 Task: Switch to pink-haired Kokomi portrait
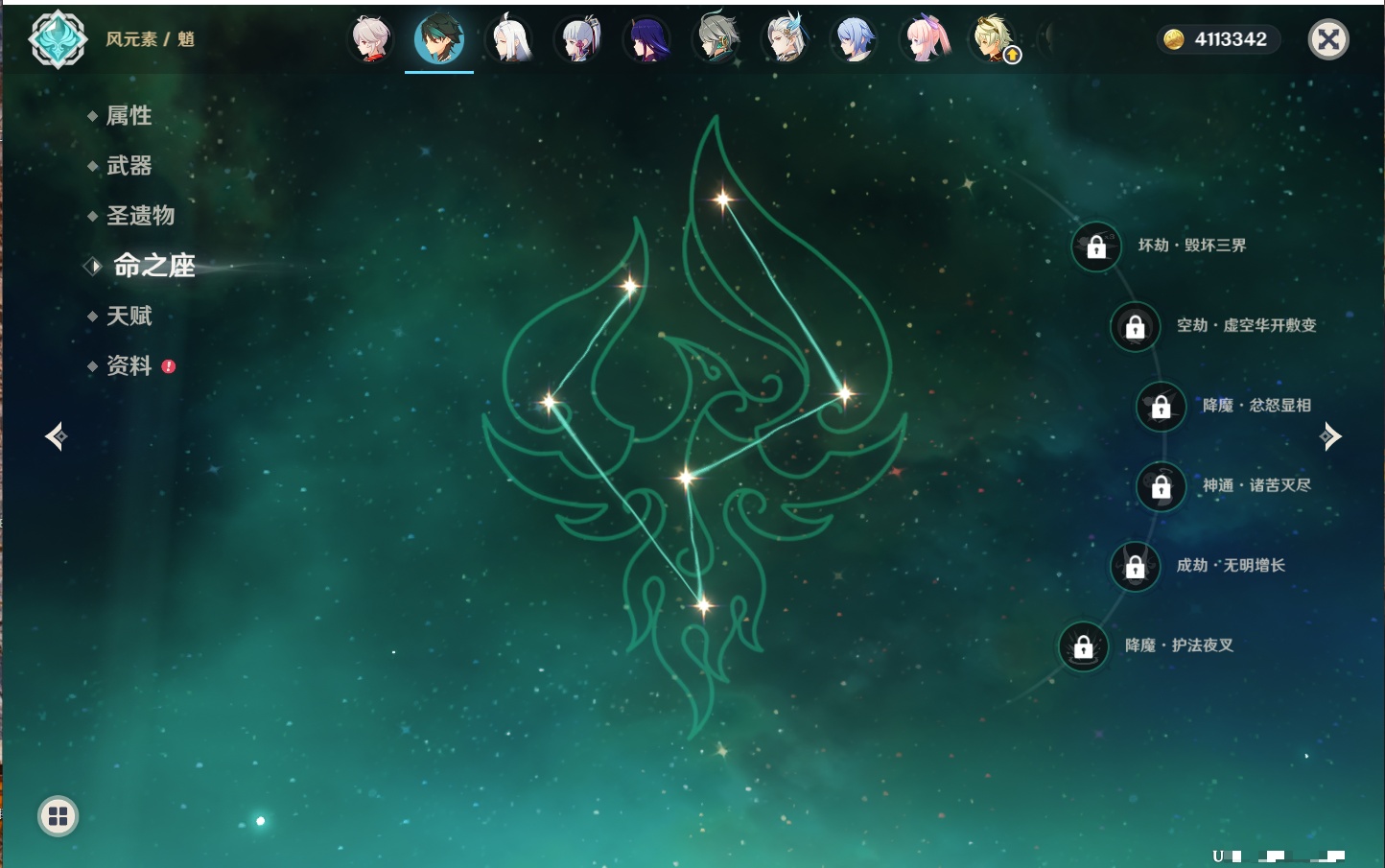tap(925, 40)
